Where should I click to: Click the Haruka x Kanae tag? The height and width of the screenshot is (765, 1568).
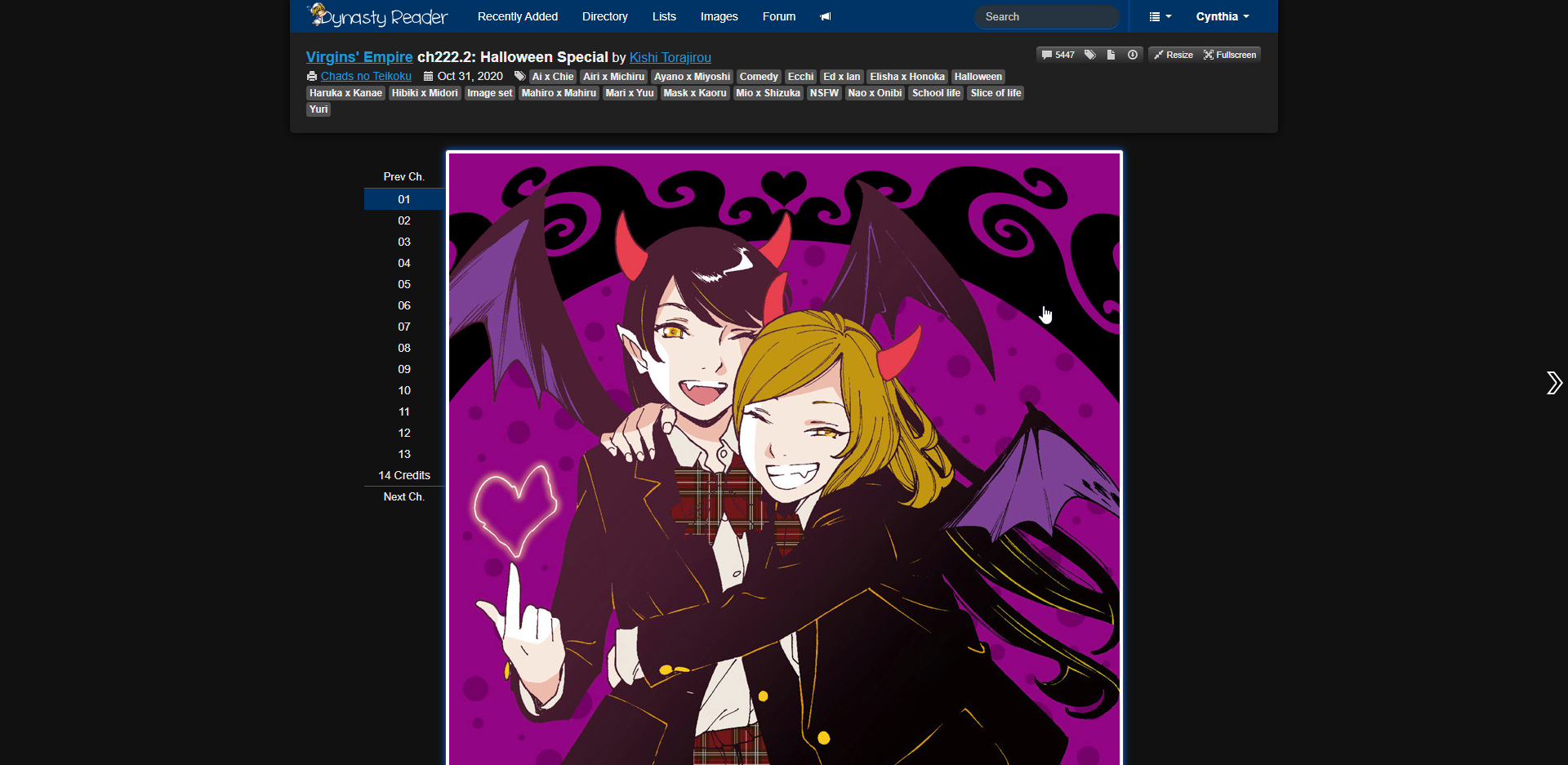coord(345,93)
